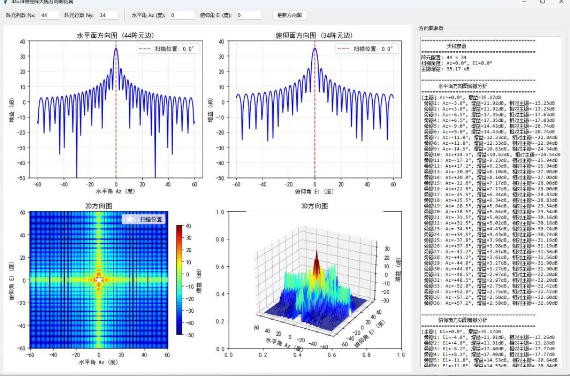Click the 旁瓣9: Az=-14.5° row
This screenshot has width=570, height=376.
tap(491, 149)
